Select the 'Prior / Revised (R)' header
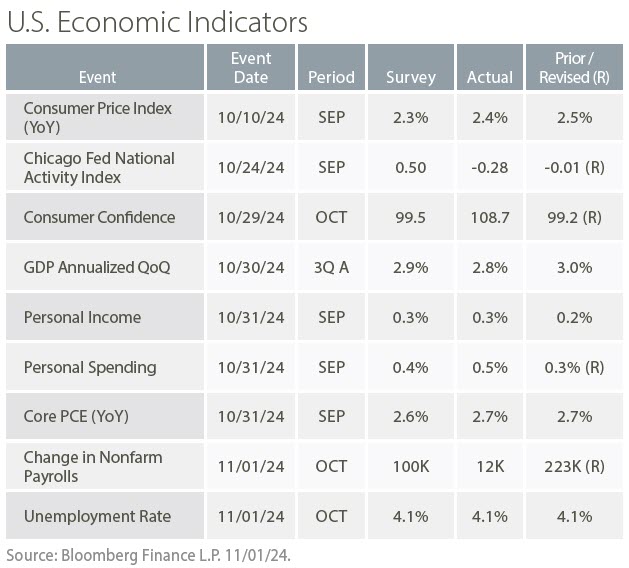629x568 pixels. (574, 67)
